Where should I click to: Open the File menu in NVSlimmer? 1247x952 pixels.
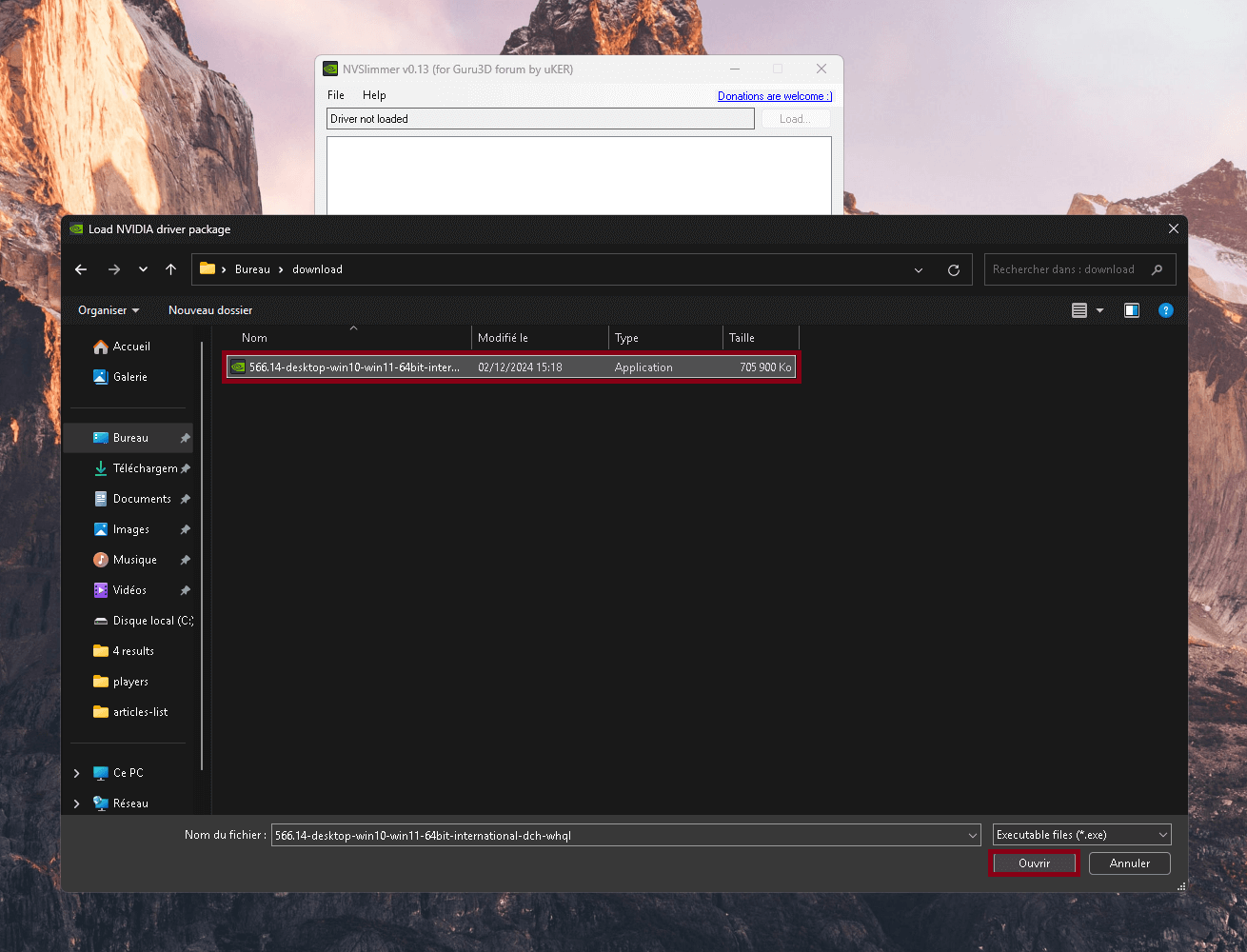336,95
